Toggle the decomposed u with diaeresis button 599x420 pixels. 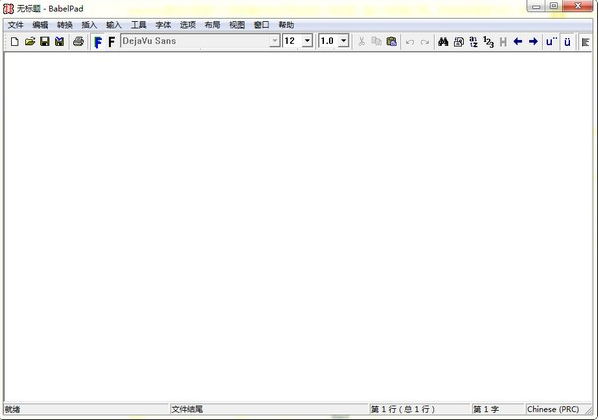[x=551, y=41]
